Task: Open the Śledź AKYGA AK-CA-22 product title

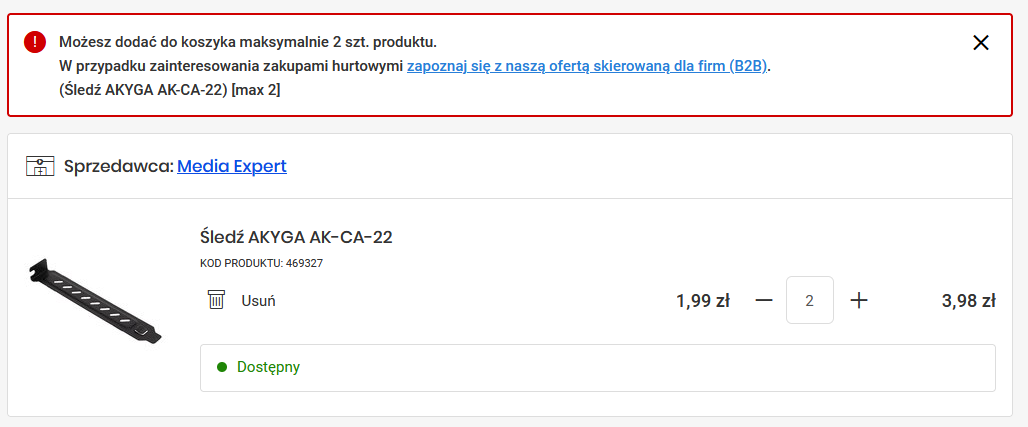Action: tap(296, 237)
